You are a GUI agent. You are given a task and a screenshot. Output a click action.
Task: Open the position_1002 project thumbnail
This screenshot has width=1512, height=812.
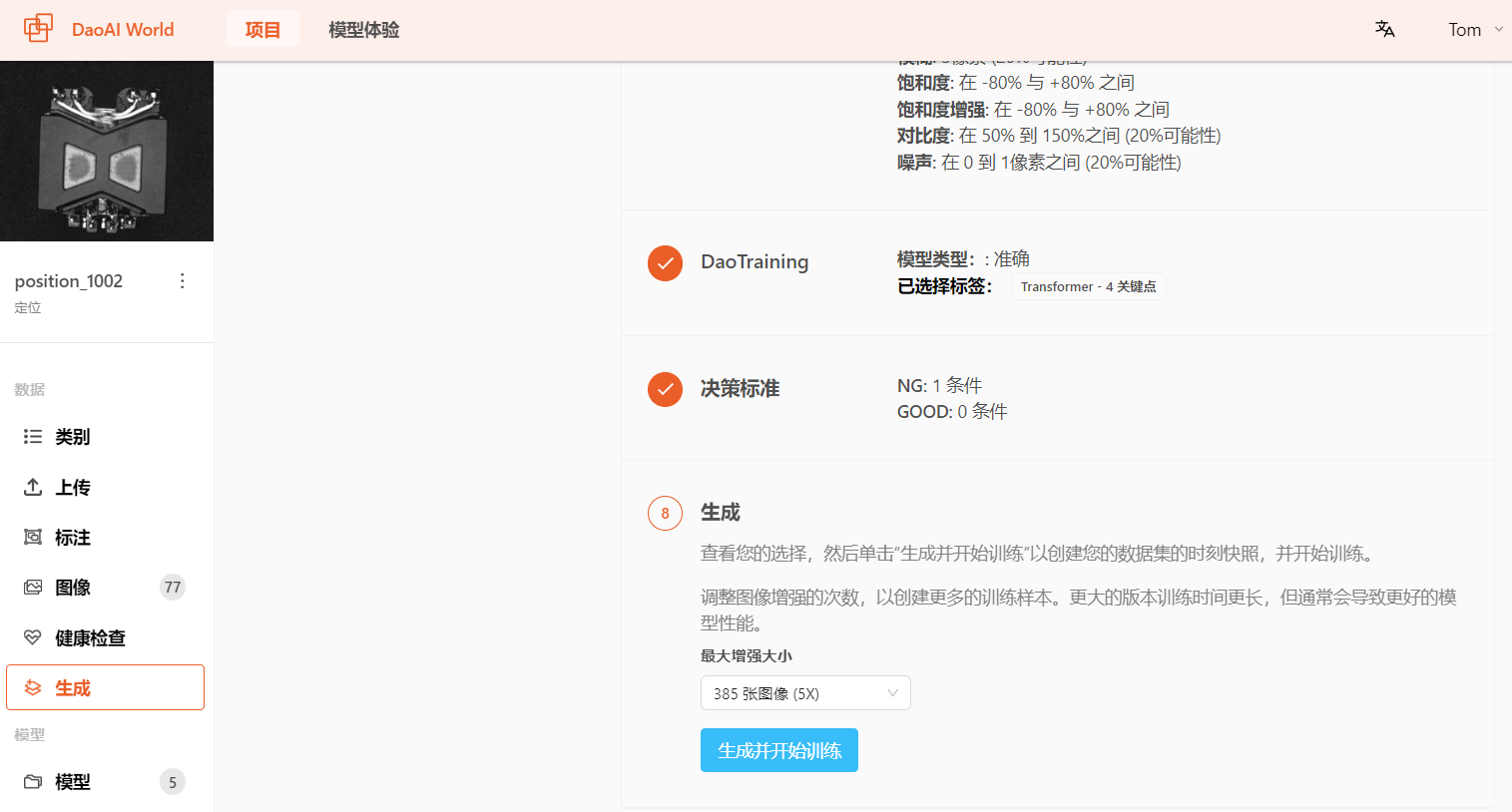tap(107, 151)
